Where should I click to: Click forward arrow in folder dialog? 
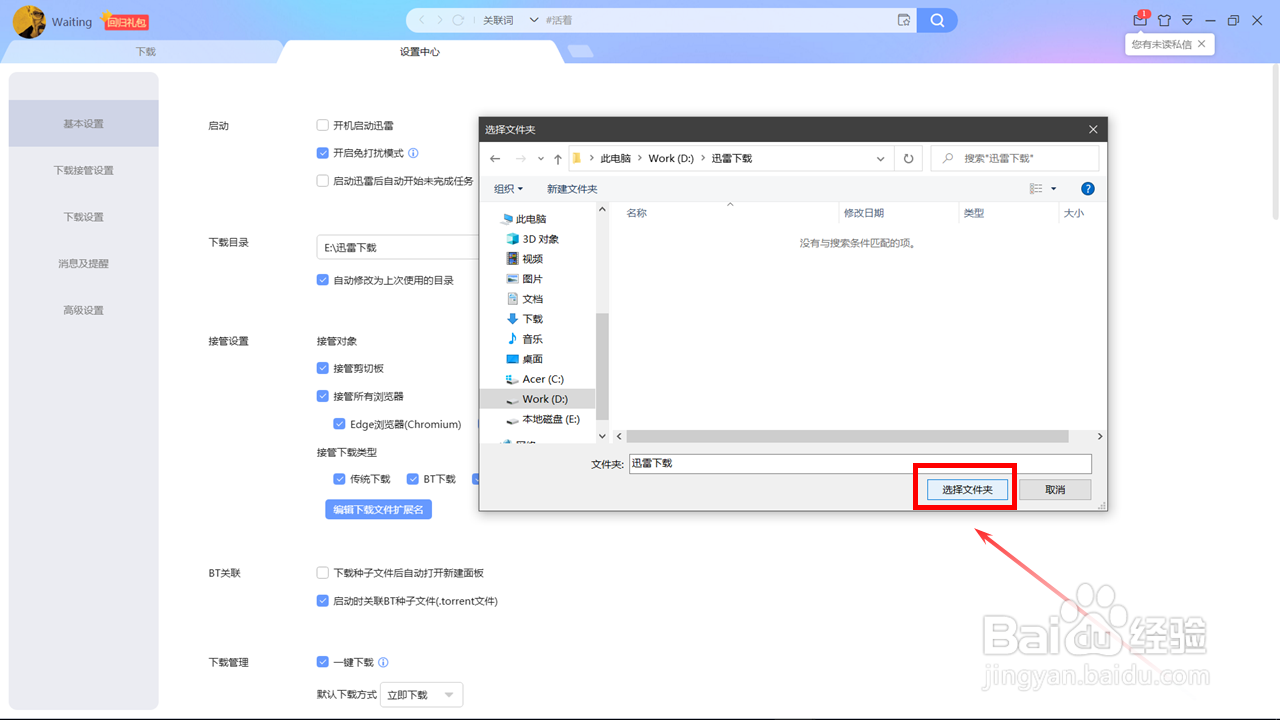(520, 158)
